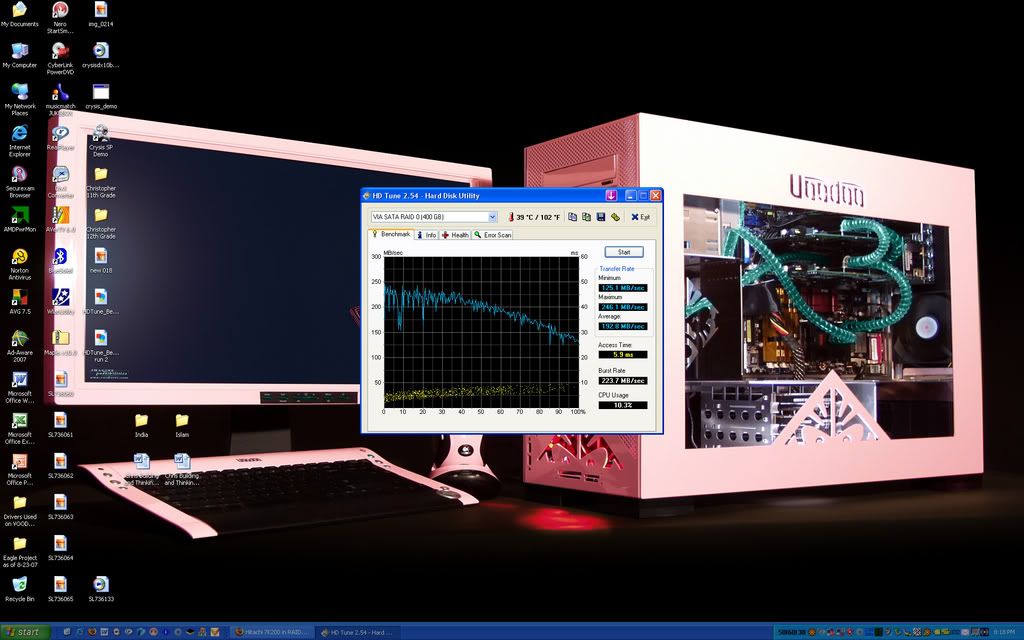The height and width of the screenshot is (640, 1024).
Task: Select the Musicmatch Jukebox shortcut
Action: 60,100
